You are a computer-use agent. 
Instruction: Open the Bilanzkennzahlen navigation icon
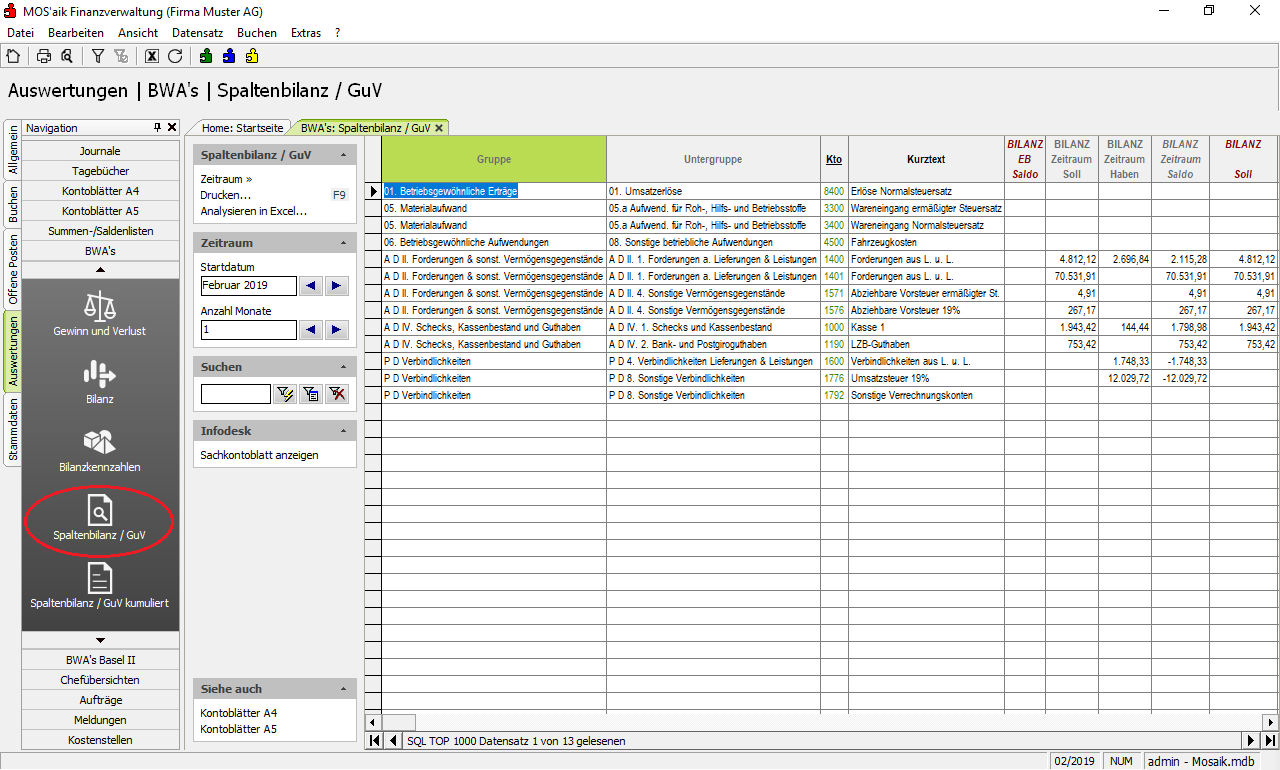pos(100,449)
